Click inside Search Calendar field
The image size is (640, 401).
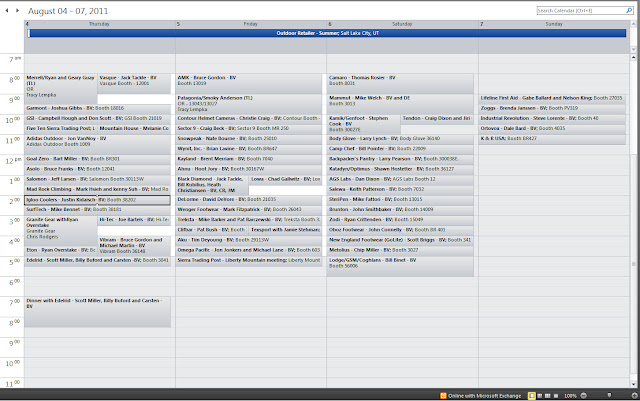[581, 11]
